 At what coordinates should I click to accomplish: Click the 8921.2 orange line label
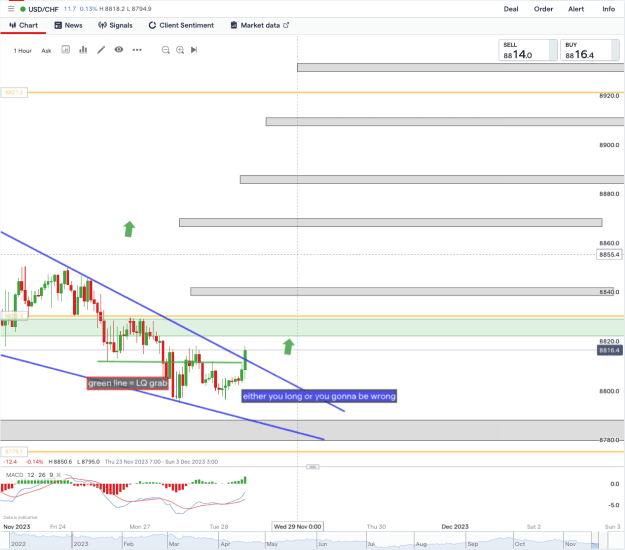coord(14,92)
